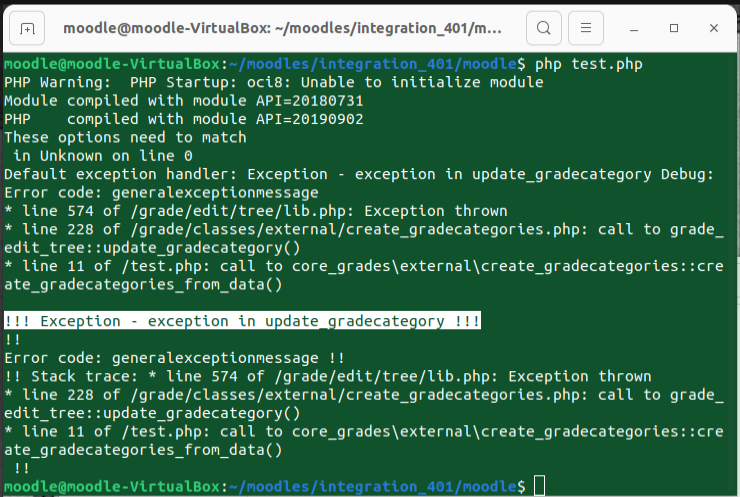Minimize the terminal window
The height and width of the screenshot is (497, 740).
coord(634,29)
